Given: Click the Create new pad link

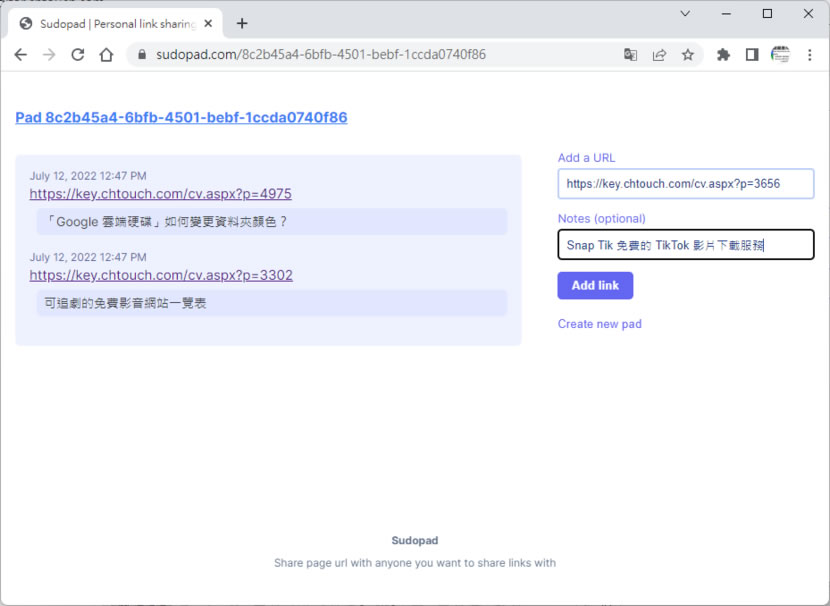Looking at the screenshot, I should [599, 324].
